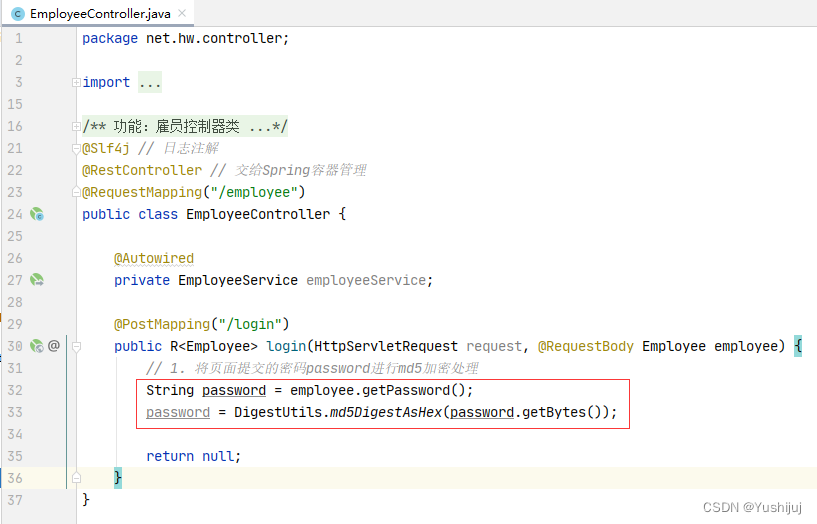
Task: Click autowired dependency gutter icon on line 27
Action: (x=36, y=280)
